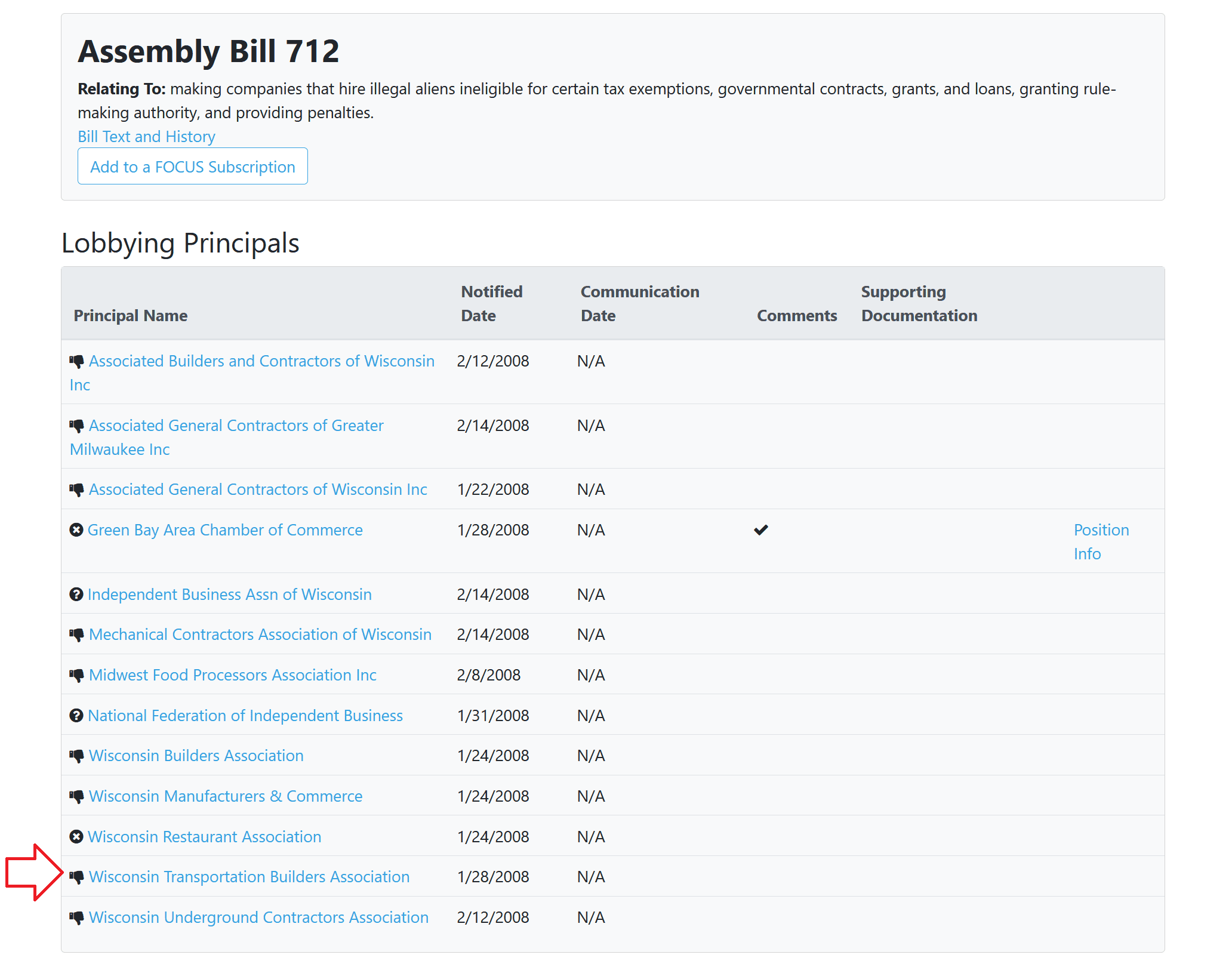Viewport: 1232px width, 973px height.
Task: Click X-circle icon beside Wisconsin Restaurant Association
Action: point(76,837)
